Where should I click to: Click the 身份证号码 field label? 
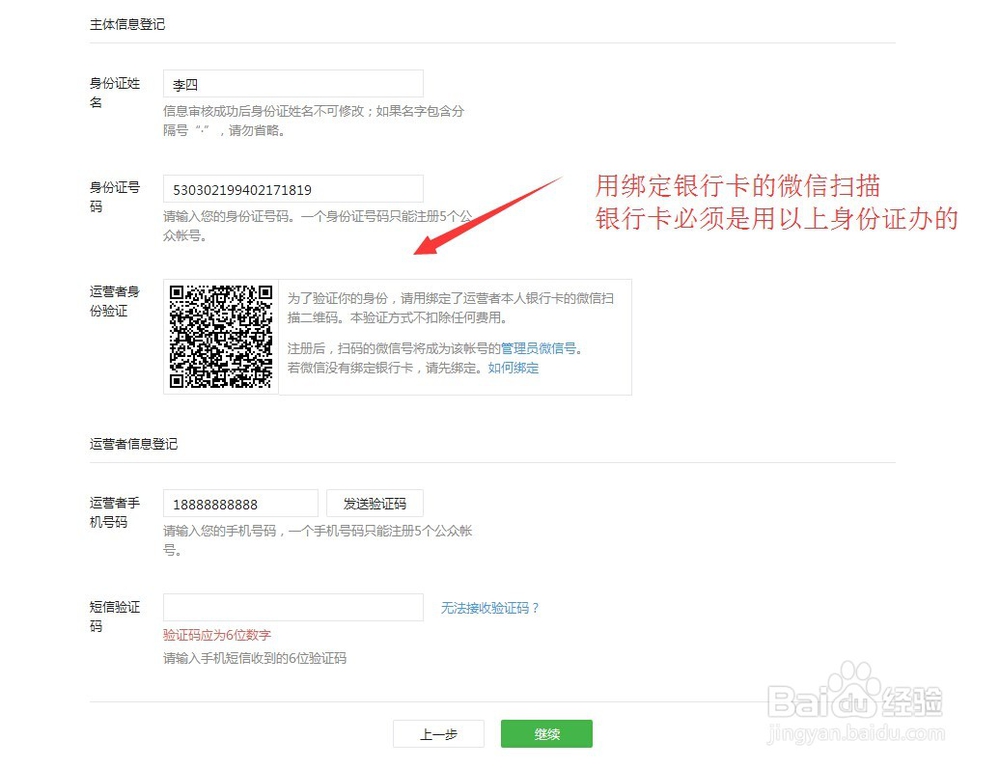(x=115, y=196)
